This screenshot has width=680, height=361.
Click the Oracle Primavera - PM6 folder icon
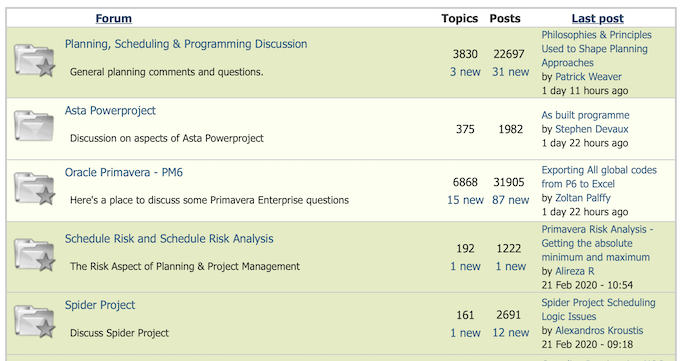[x=35, y=189]
